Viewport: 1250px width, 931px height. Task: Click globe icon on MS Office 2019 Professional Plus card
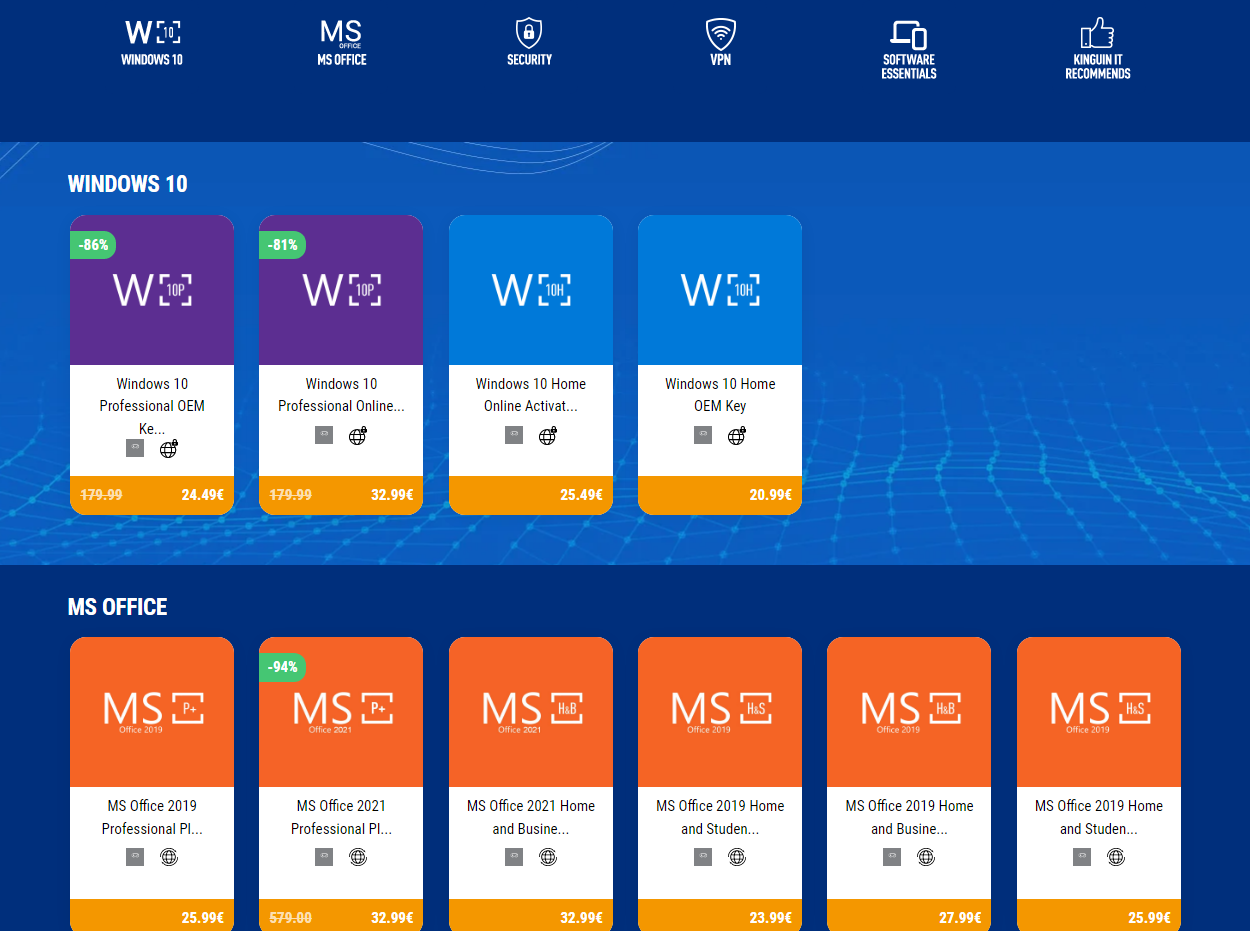click(169, 857)
